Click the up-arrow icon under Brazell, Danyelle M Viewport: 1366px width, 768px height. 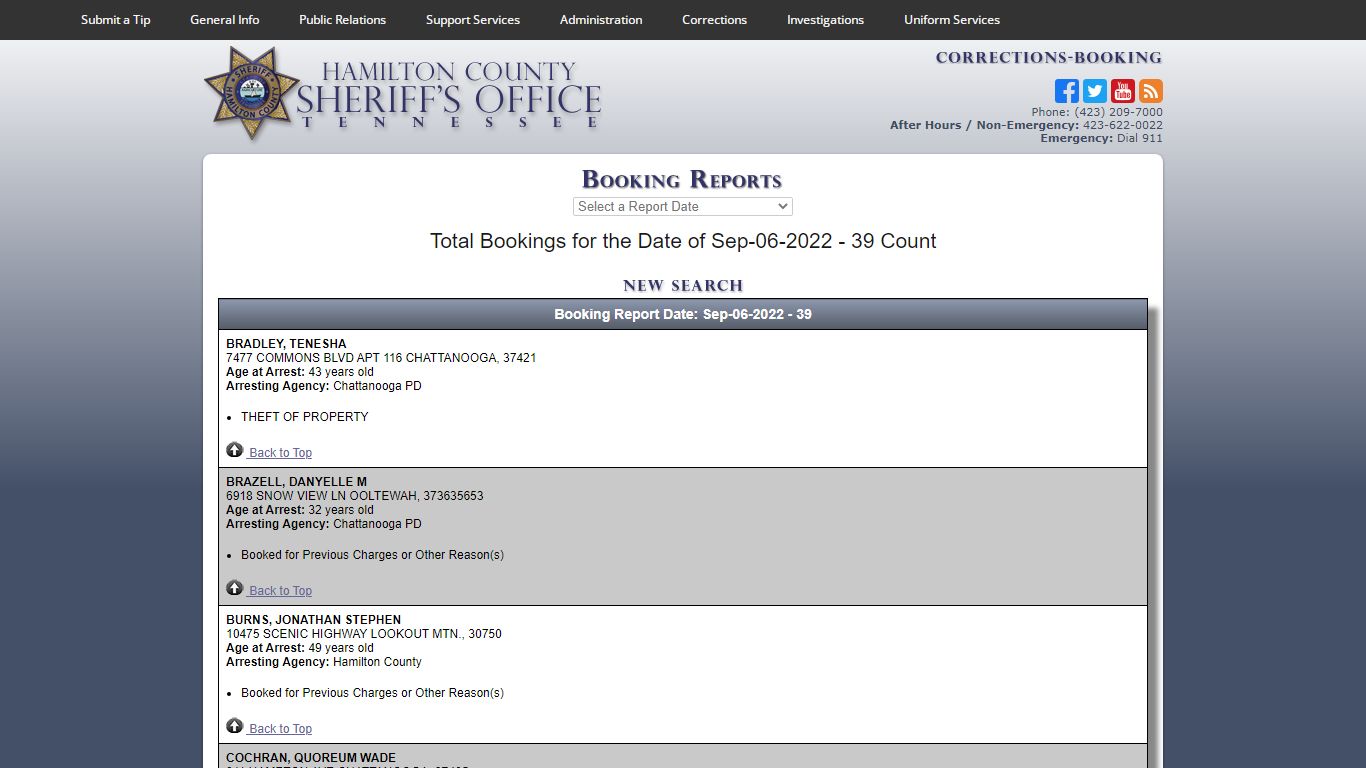[x=235, y=588]
